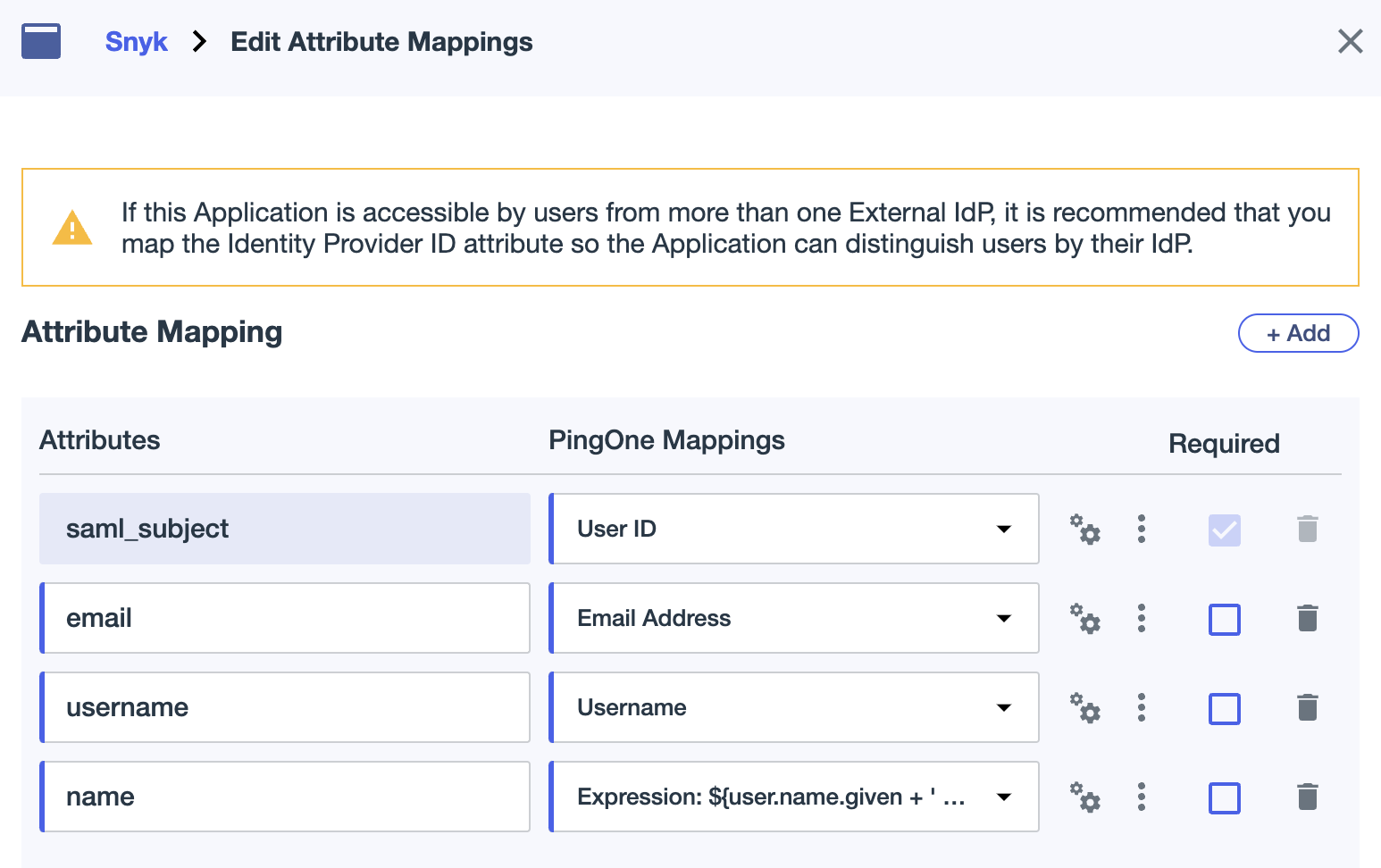1381x868 pixels.
Task: Click the application icon in the header
Action: (40, 41)
